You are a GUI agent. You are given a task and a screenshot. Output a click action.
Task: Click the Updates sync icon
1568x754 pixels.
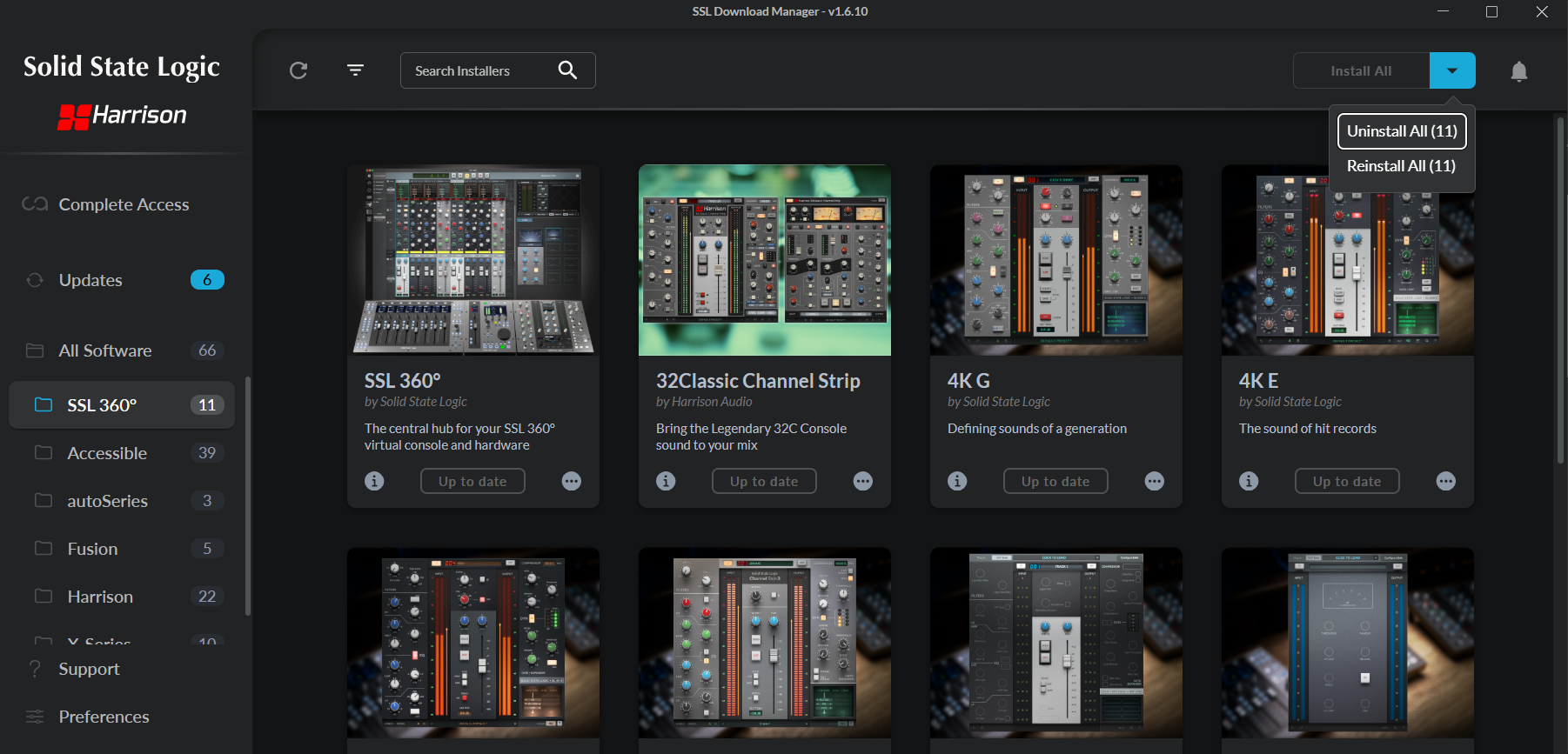tap(35, 280)
